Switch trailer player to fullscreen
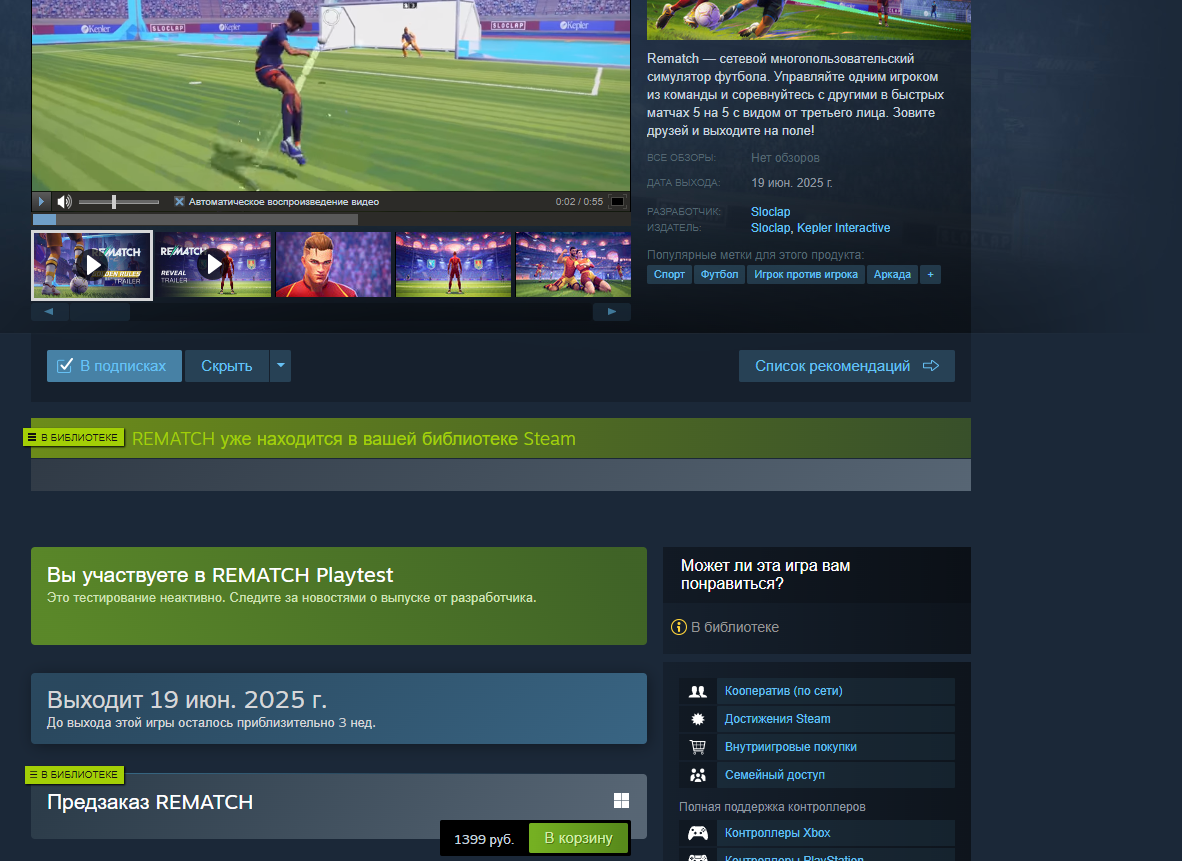 pos(617,201)
